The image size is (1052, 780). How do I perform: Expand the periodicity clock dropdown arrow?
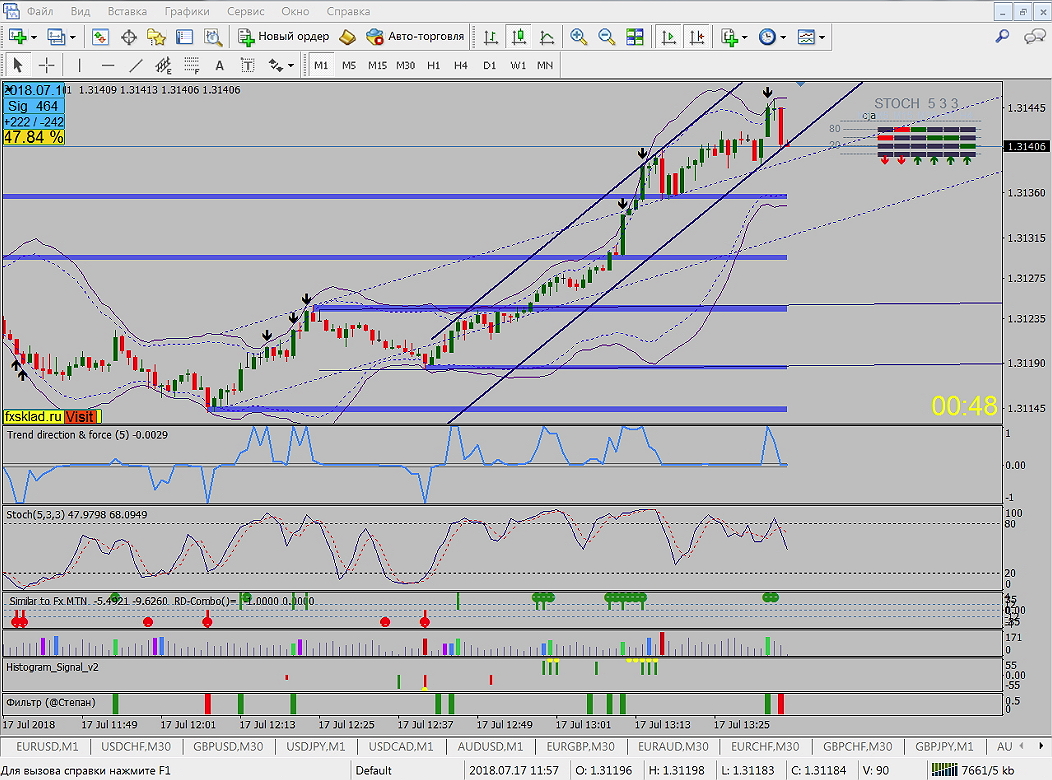(x=783, y=38)
